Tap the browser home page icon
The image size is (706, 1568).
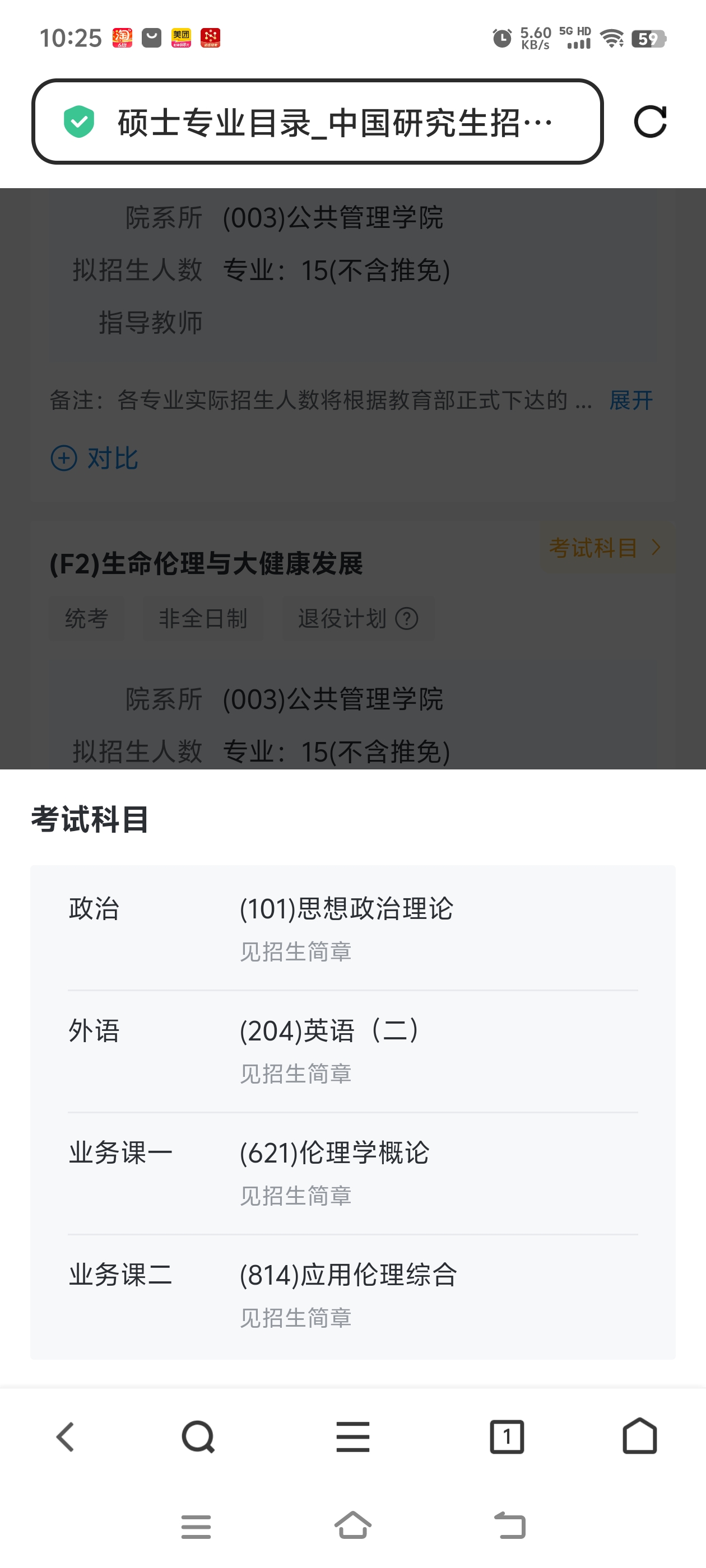click(640, 1436)
